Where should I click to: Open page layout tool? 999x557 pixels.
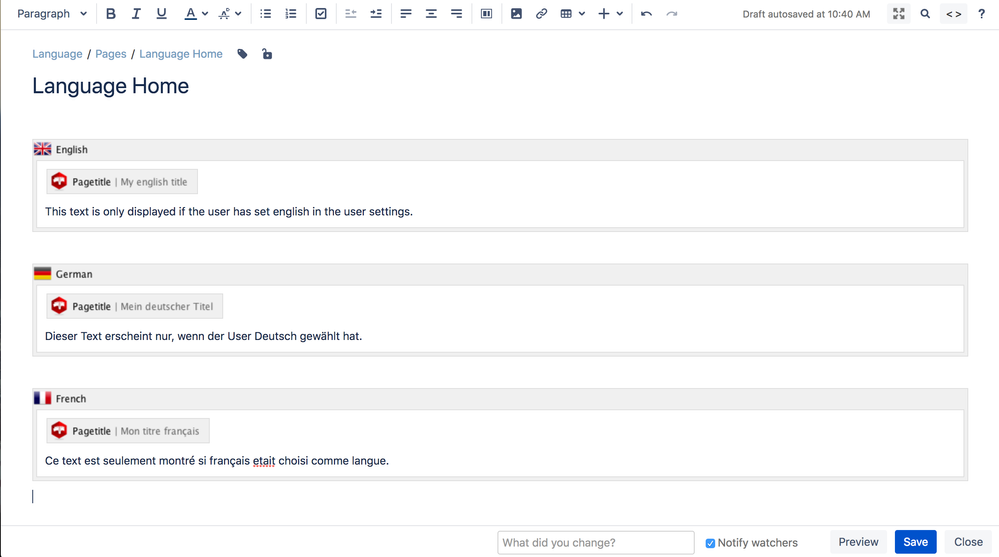pyautogui.click(x=486, y=13)
